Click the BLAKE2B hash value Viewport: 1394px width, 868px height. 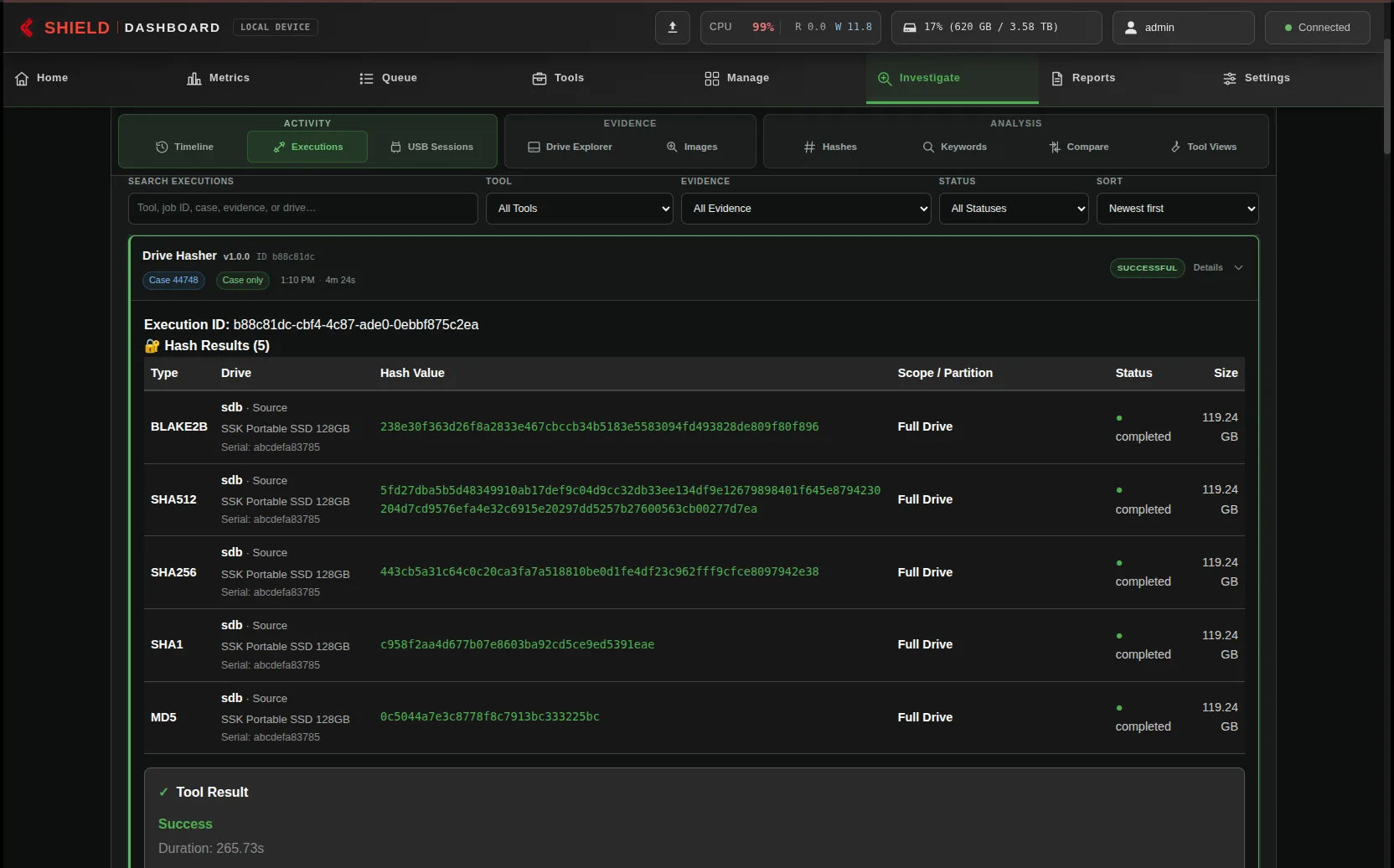(599, 427)
